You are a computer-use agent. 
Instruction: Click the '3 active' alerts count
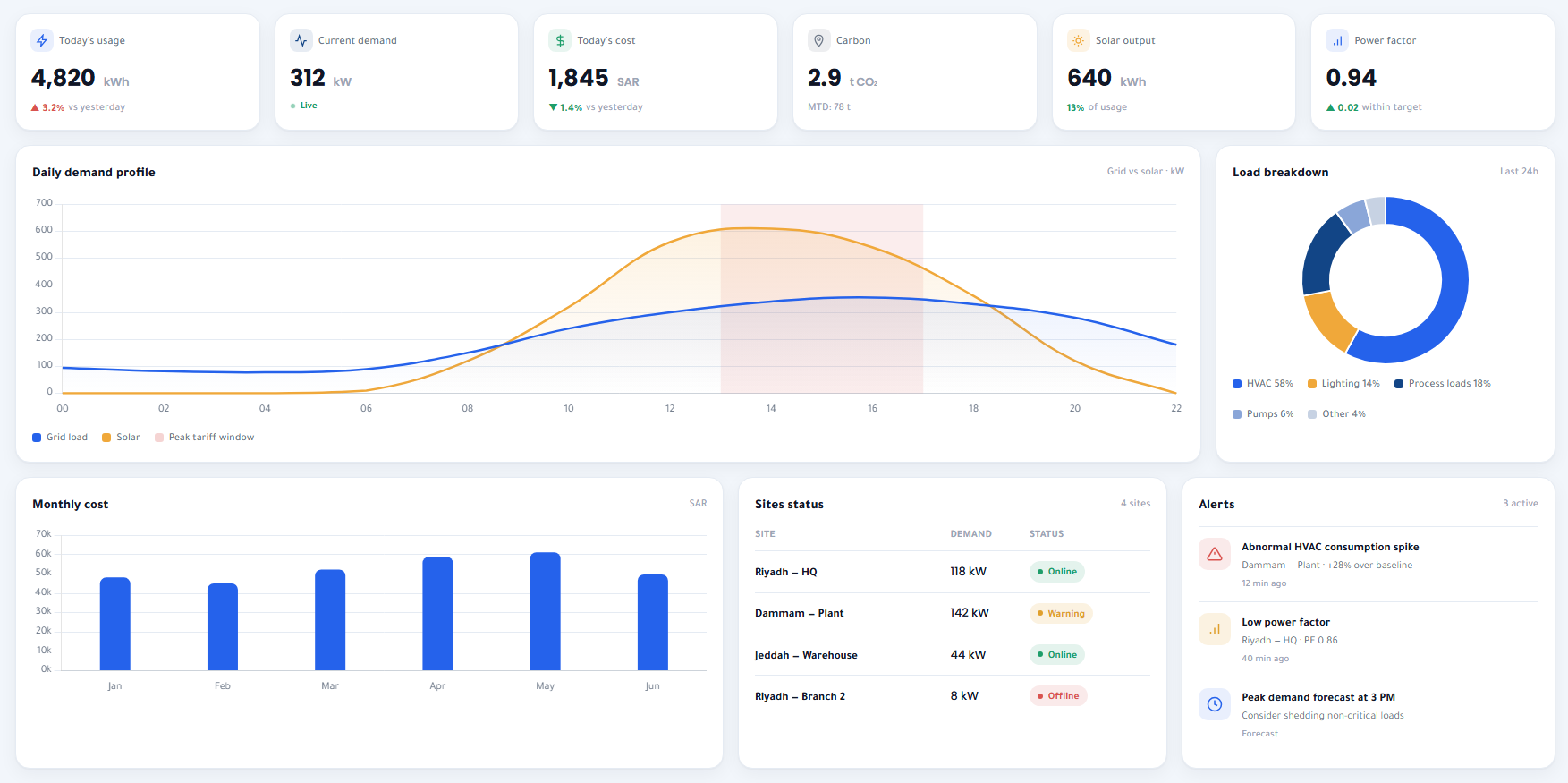pyautogui.click(x=1521, y=504)
